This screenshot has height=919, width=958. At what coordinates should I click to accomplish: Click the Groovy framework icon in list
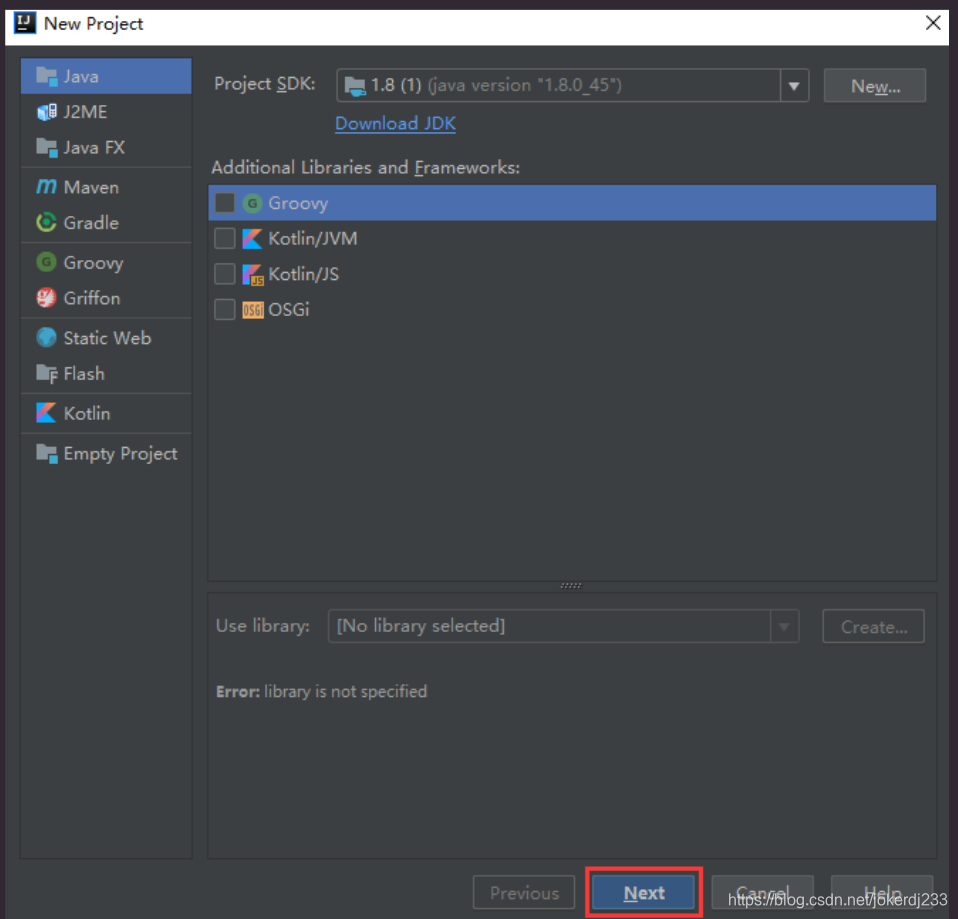coord(252,203)
